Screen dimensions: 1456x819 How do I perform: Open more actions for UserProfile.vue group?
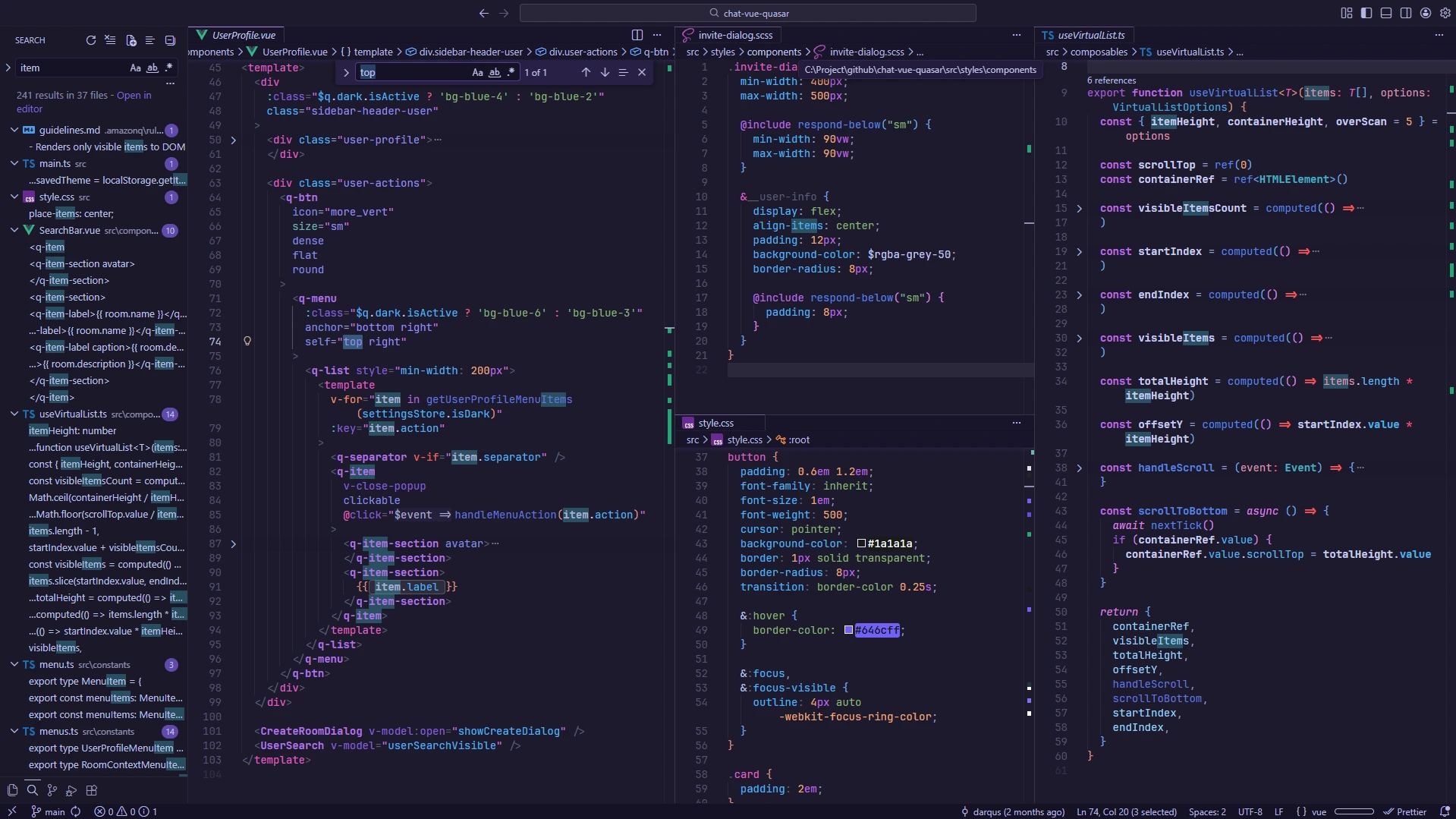tap(657, 35)
